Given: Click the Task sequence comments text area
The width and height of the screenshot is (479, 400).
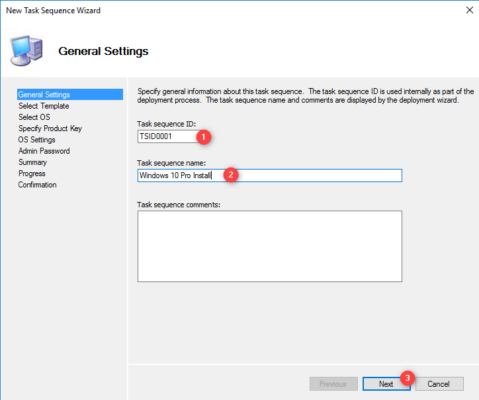Looking at the screenshot, I should click(270, 246).
